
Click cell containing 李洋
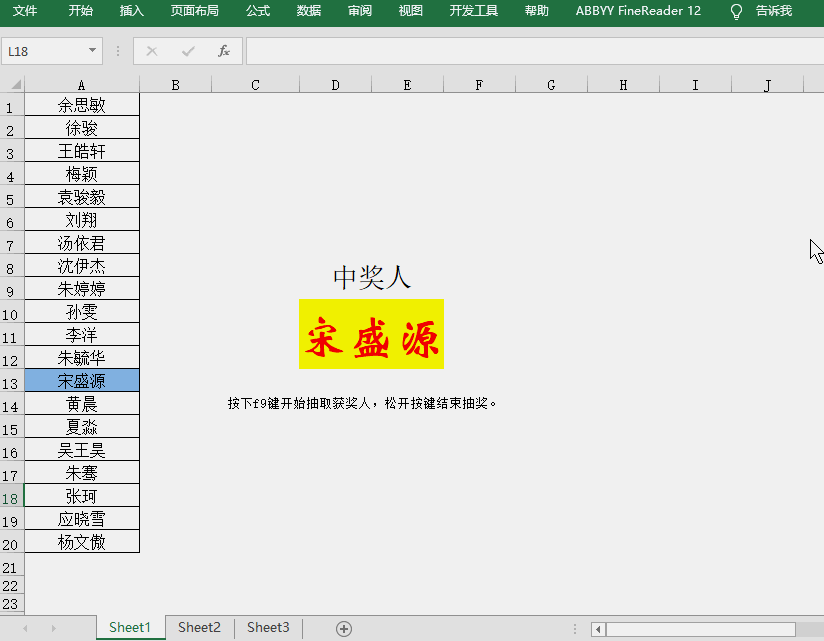[81, 335]
